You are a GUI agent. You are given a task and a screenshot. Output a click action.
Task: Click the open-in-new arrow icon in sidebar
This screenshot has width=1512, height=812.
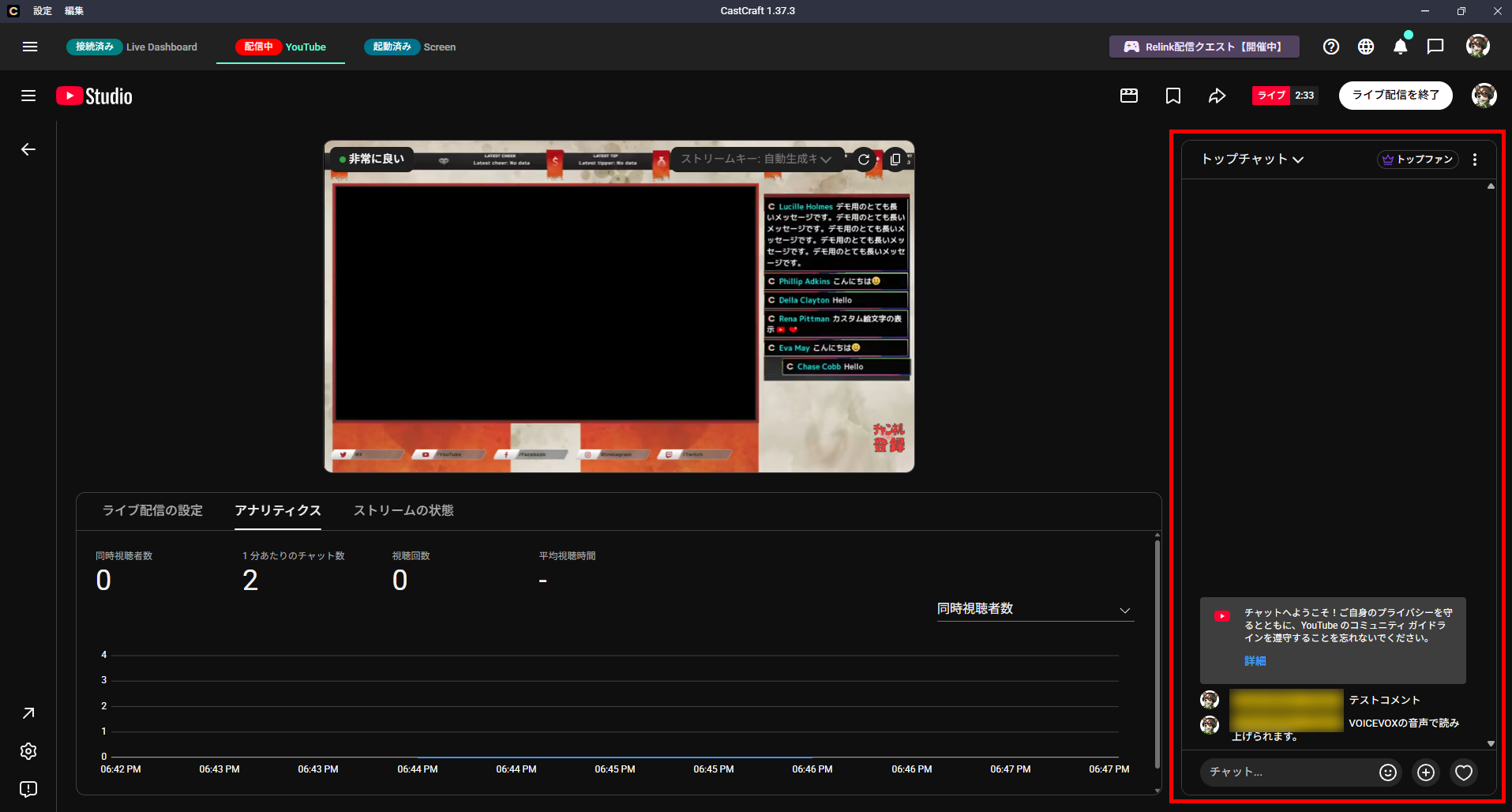[x=28, y=713]
